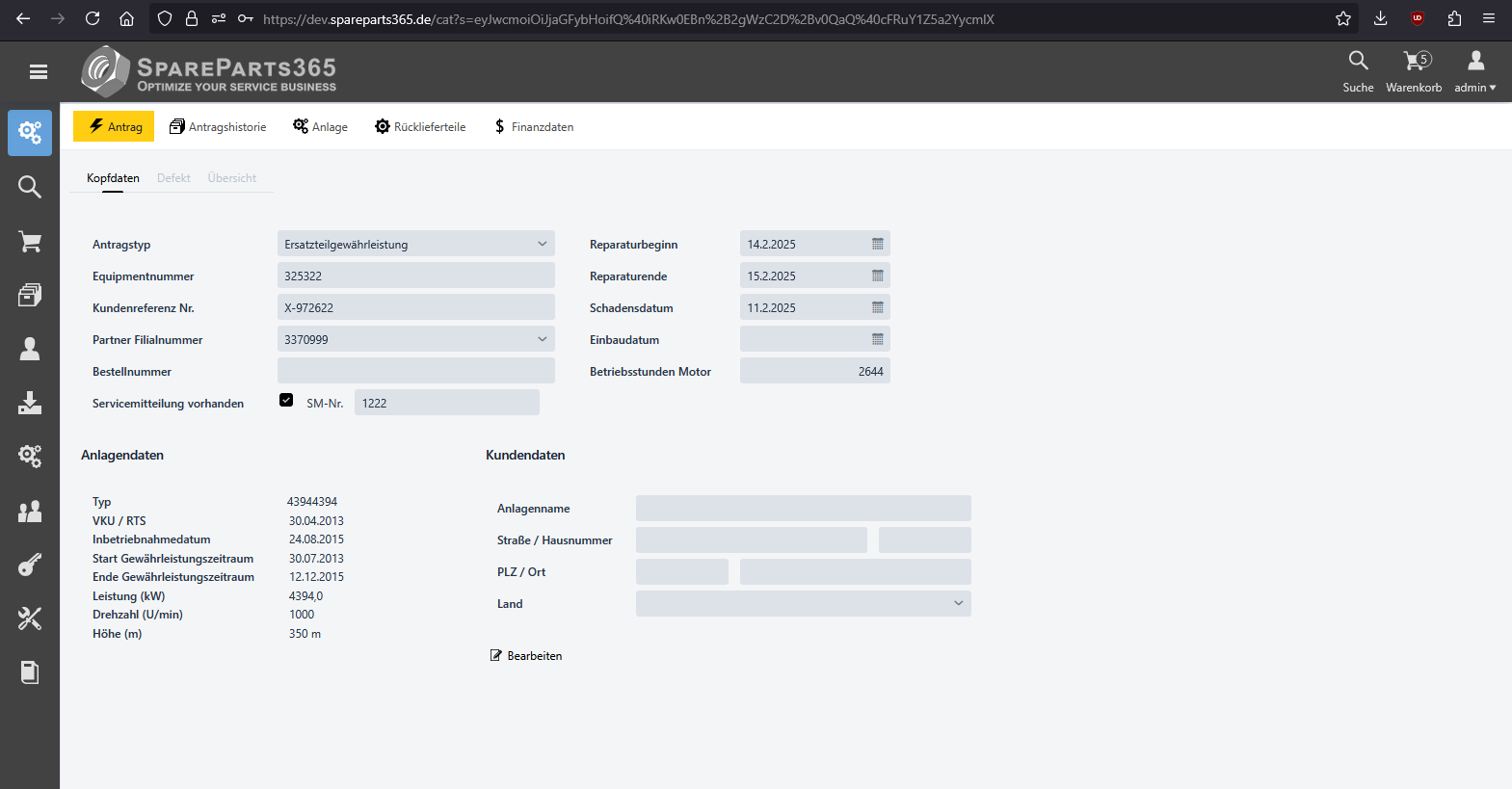Open the Rücklieferteile tab
The width and height of the screenshot is (1512, 789).
pos(420,127)
